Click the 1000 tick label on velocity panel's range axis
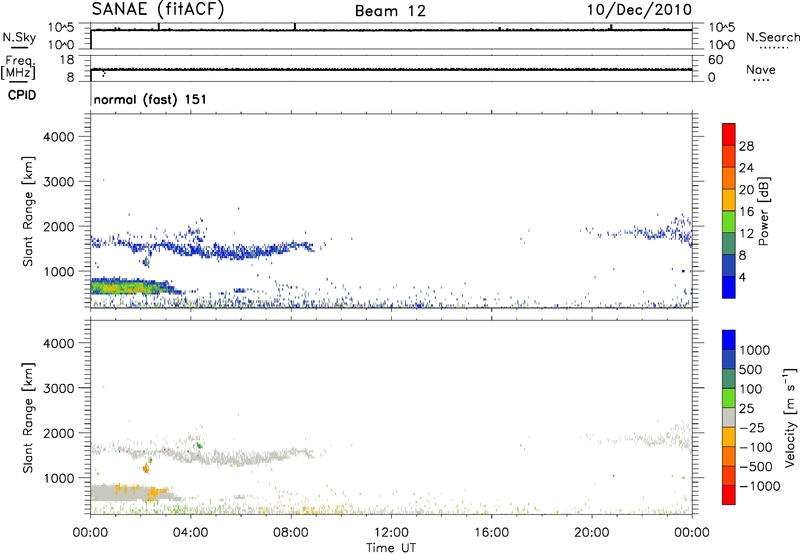This screenshot has height=554, width=800. point(59,478)
